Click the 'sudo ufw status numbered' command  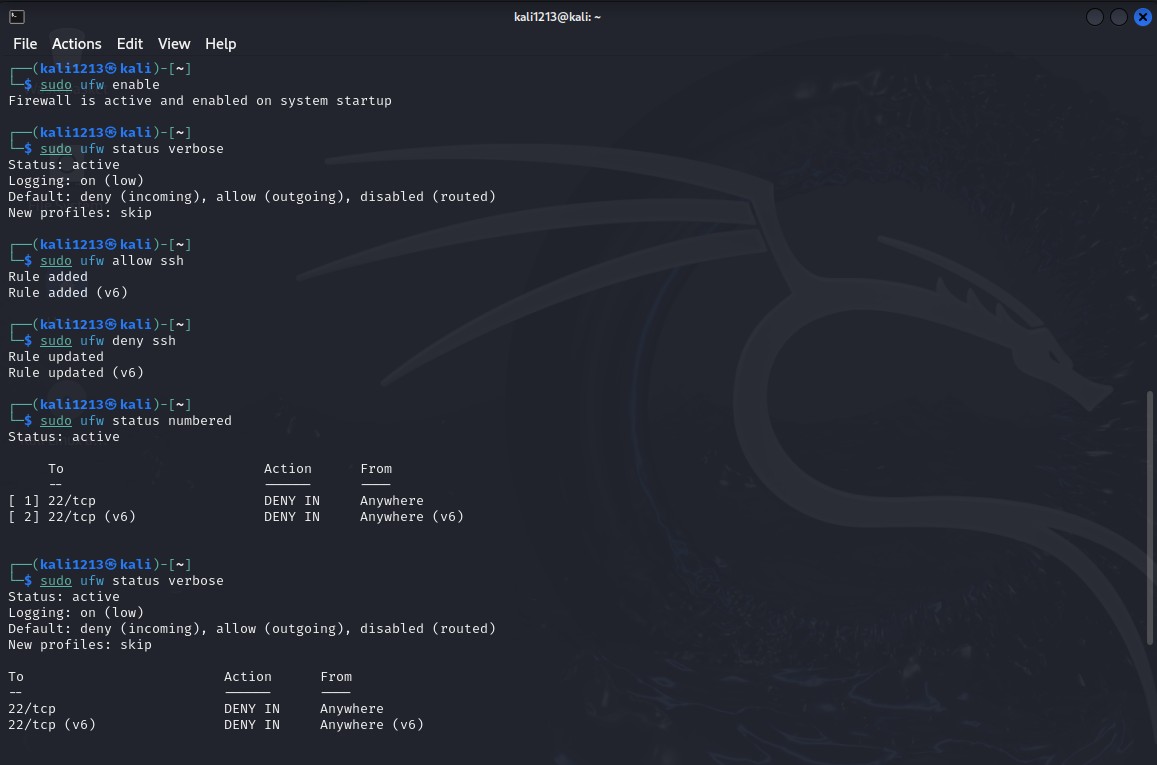tap(135, 421)
